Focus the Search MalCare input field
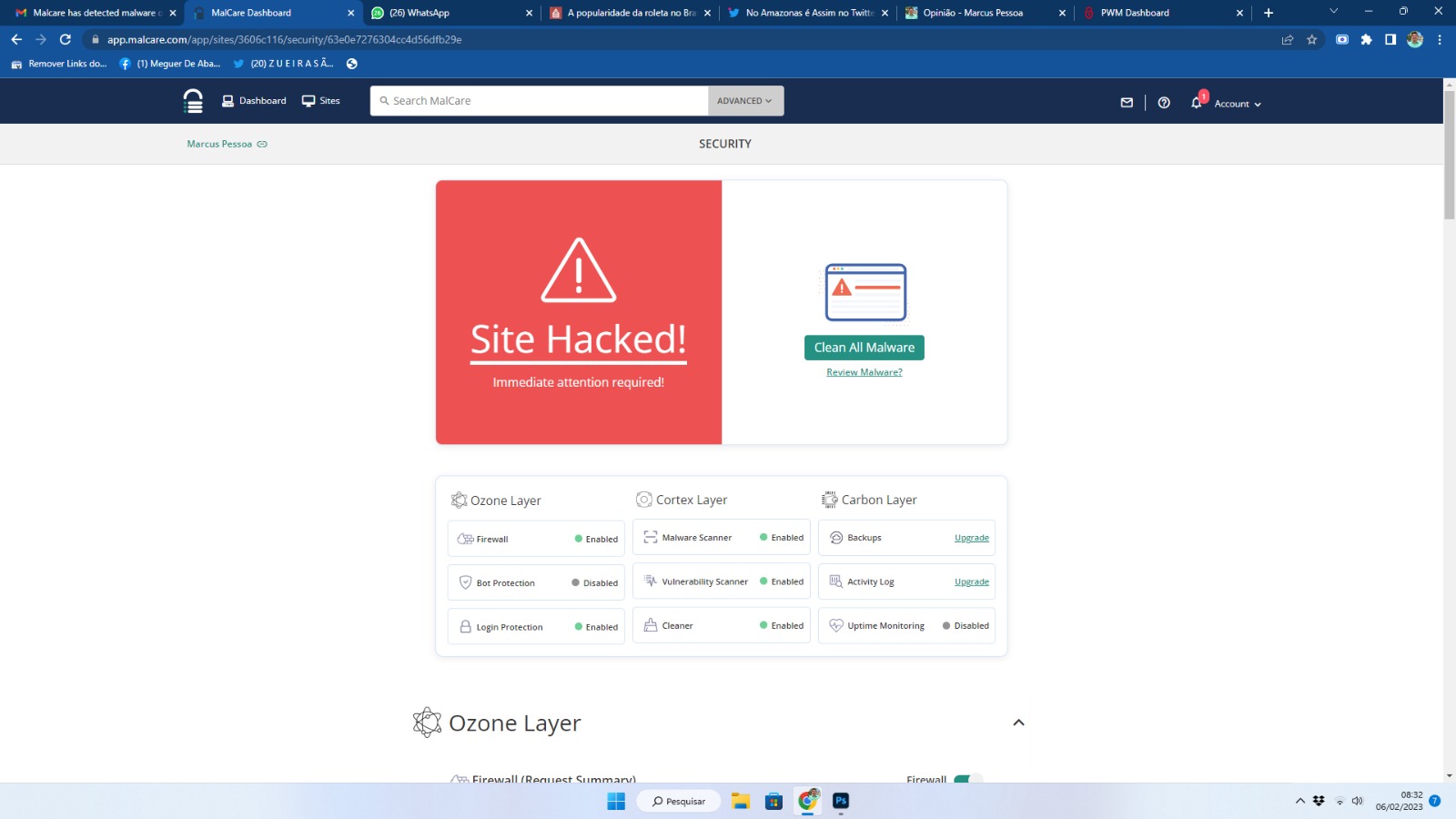 click(x=539, y=101)
